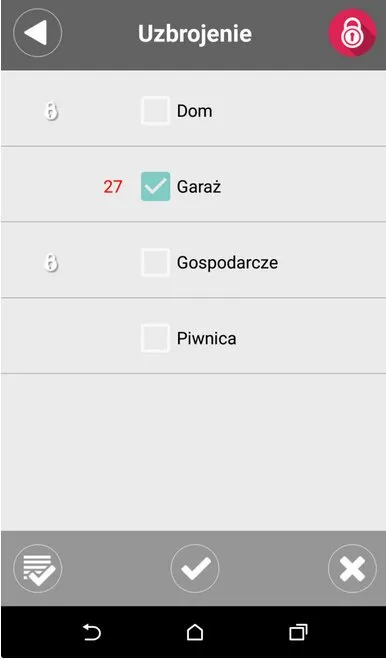This screenshot has width=386, height=659.
Task: Tap the red 27 countdown number
Action: [x=113, y=187]
